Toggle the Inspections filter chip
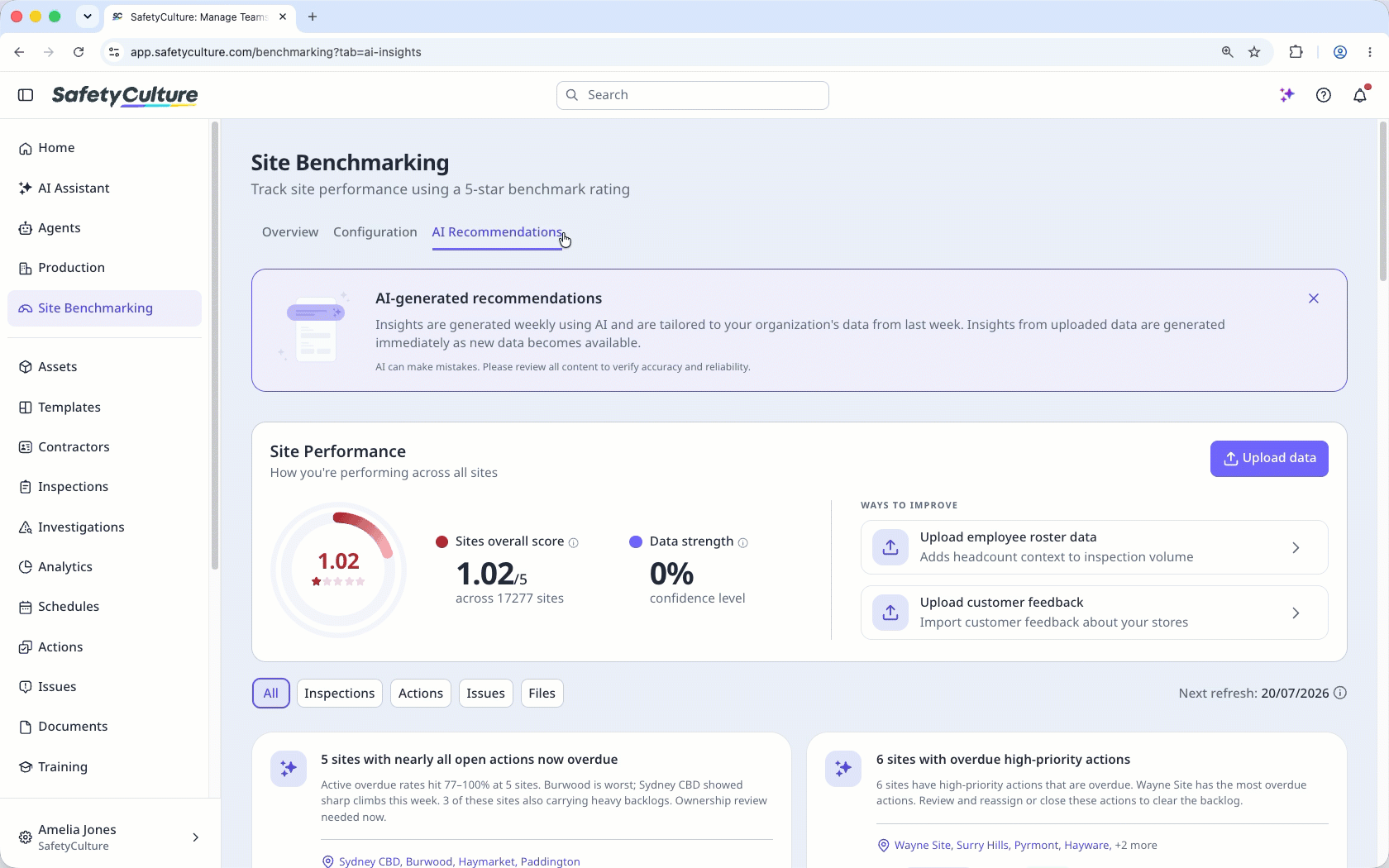The height and width of the screenshot is (868, 1389). (x=339, y=694)
